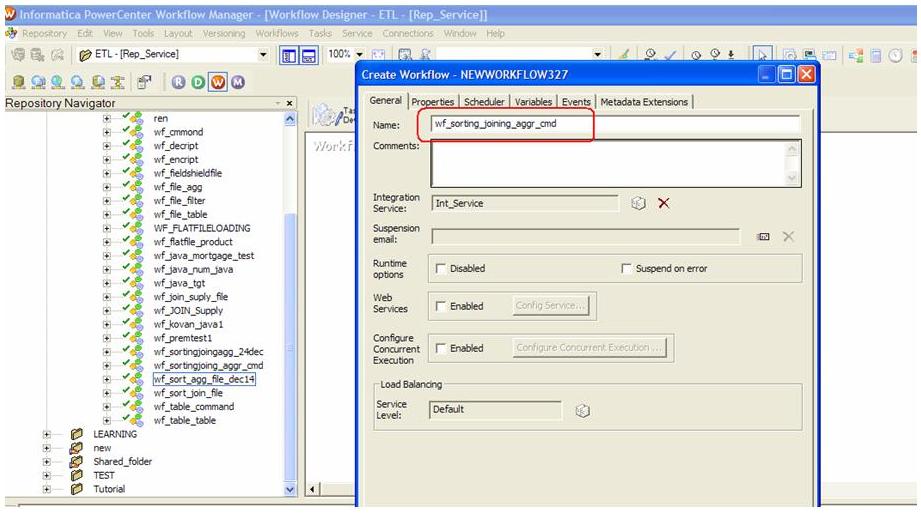
Task: Select wf_sort_agg_file_dec14 in the tree
Action: click(x=204, y=380)
